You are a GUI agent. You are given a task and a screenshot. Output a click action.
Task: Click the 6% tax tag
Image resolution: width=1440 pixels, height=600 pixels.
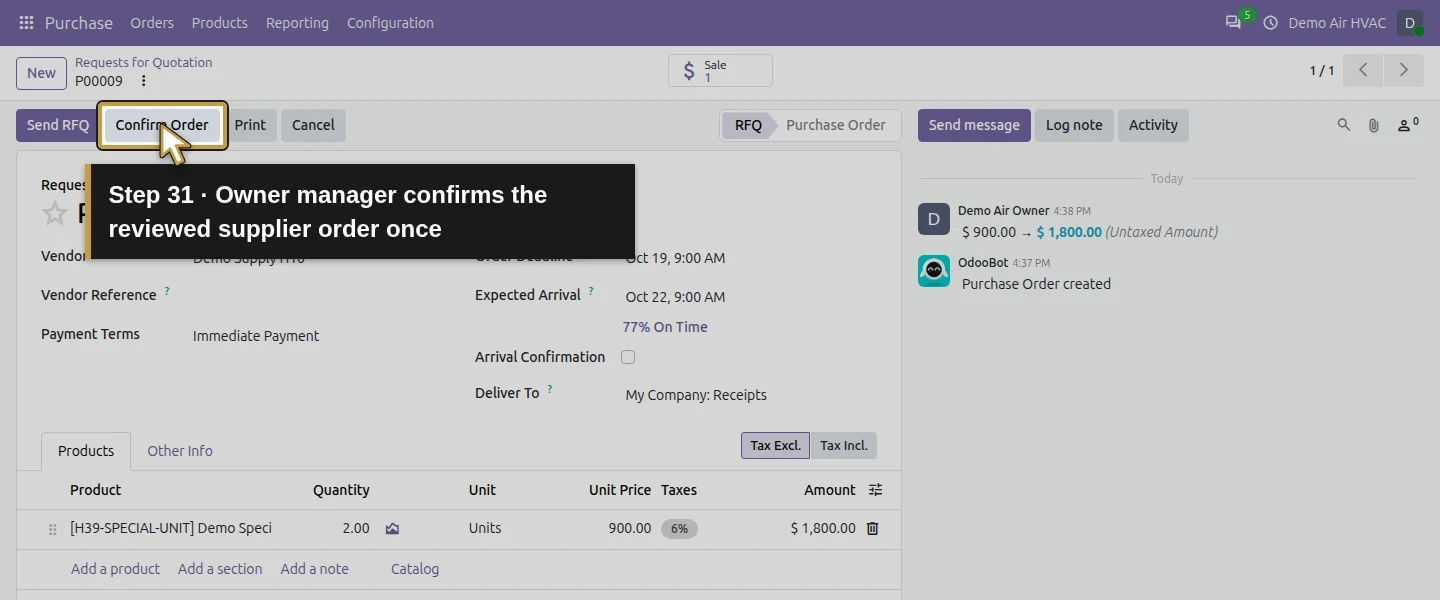tap(679, 529)
